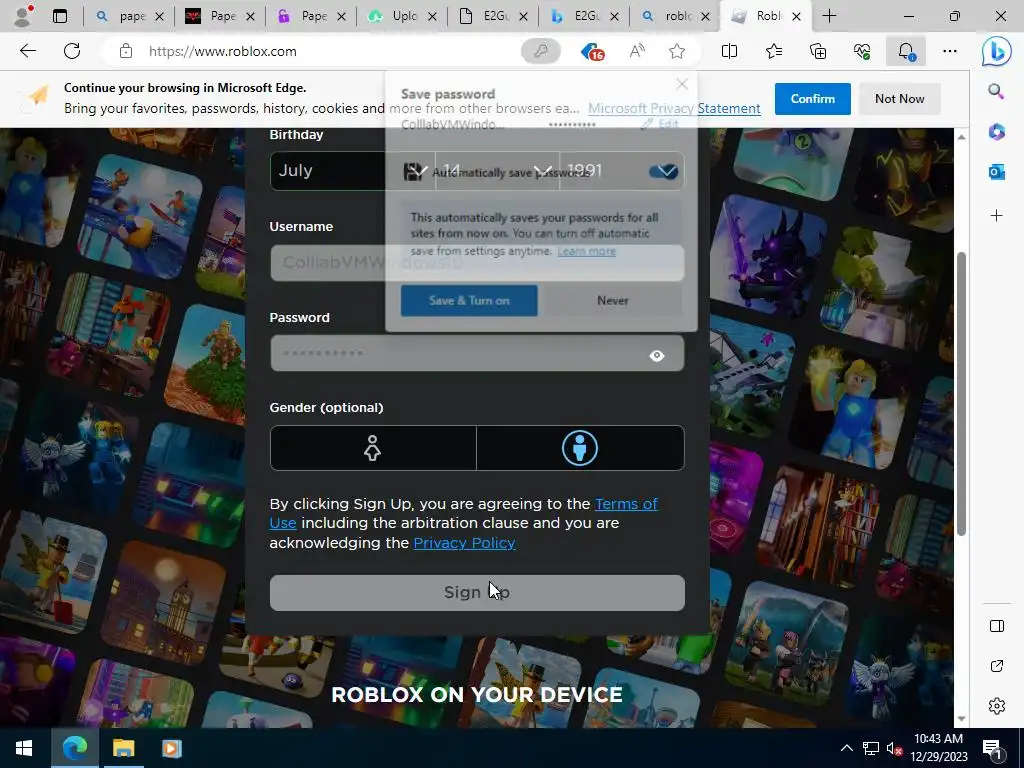The width and height of the screenshot is (1024, 768).
Task: Open the password key icon in address bar
Action: coord(541,51)
